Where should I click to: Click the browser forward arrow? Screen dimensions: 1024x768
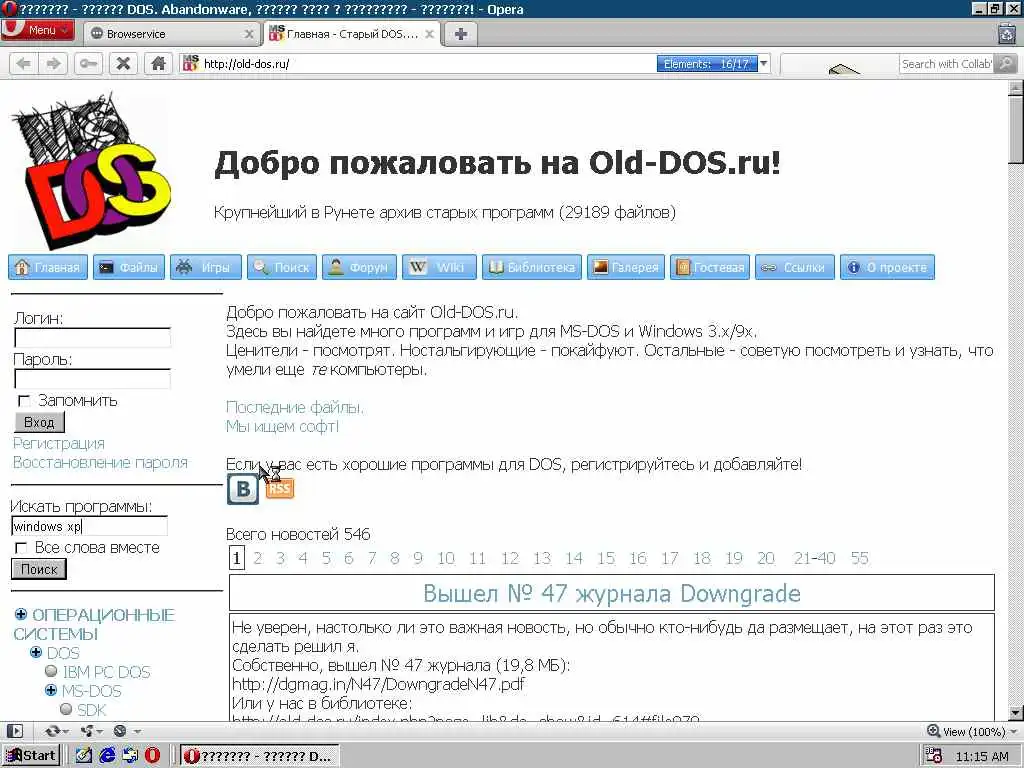pyautogui.click(x=54, y=63)
